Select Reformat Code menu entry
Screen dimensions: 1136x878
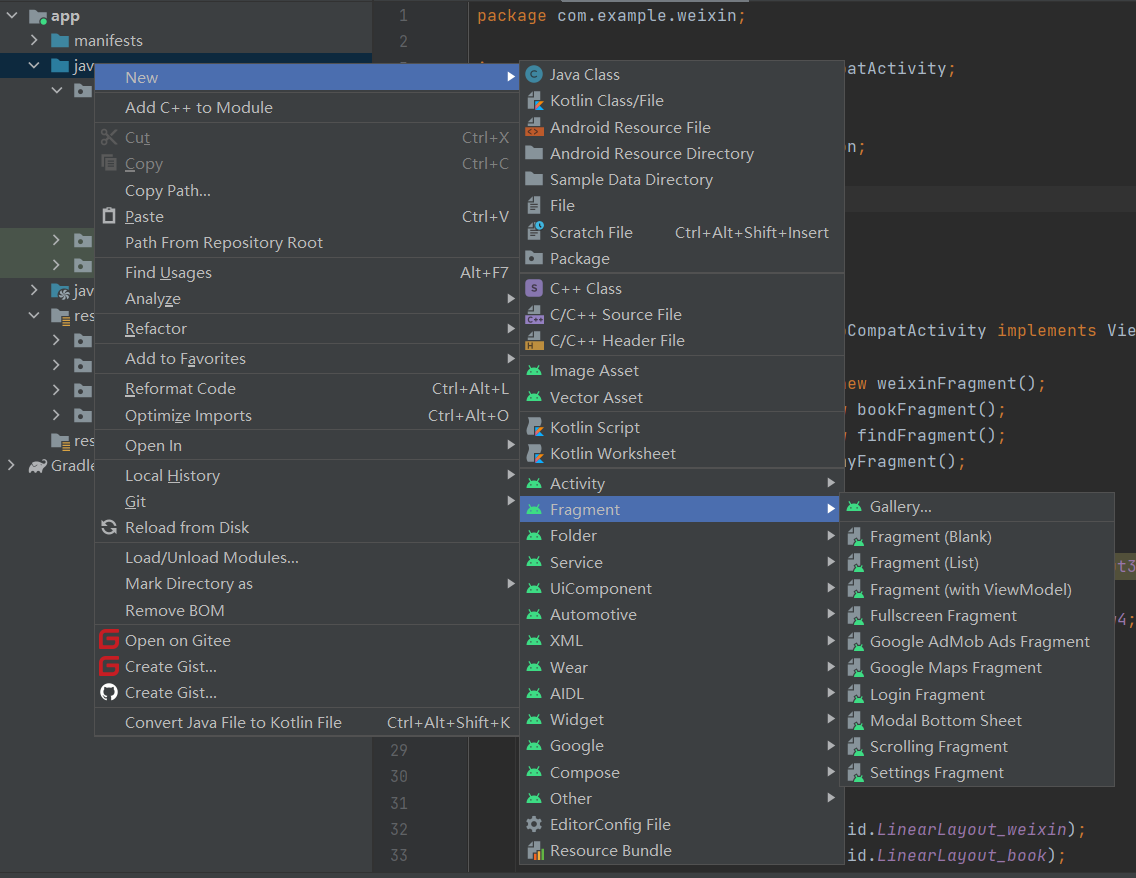click(x=306, y=388)
